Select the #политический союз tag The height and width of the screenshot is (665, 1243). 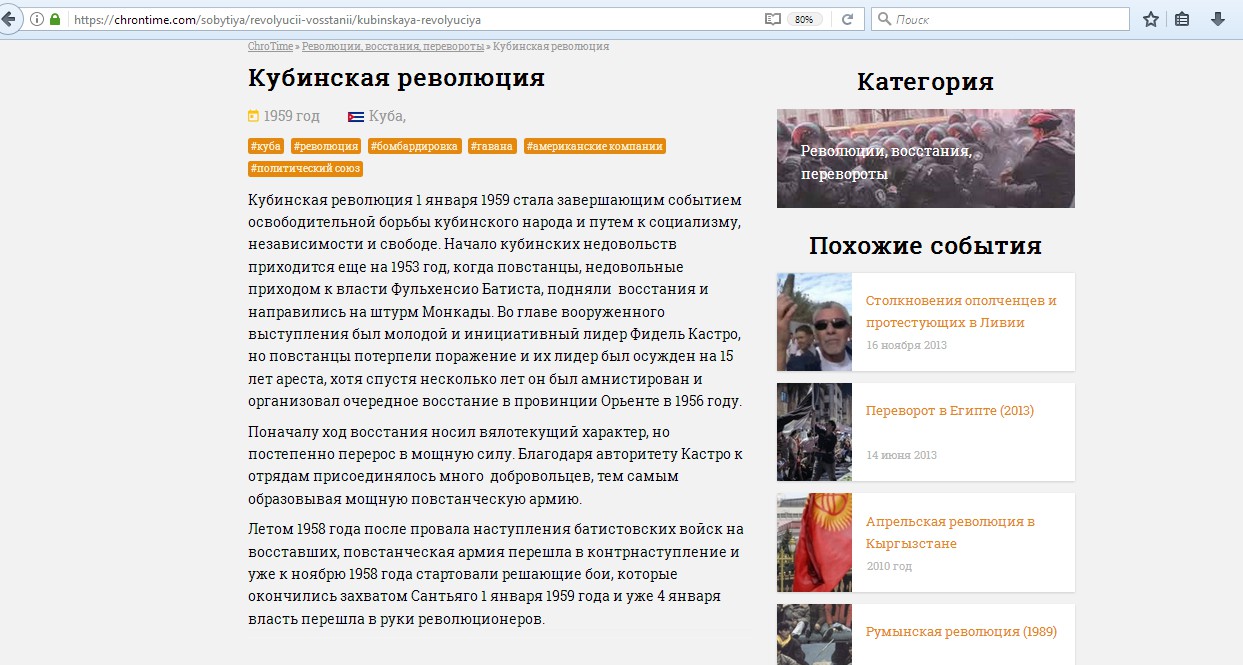(305, 169)
